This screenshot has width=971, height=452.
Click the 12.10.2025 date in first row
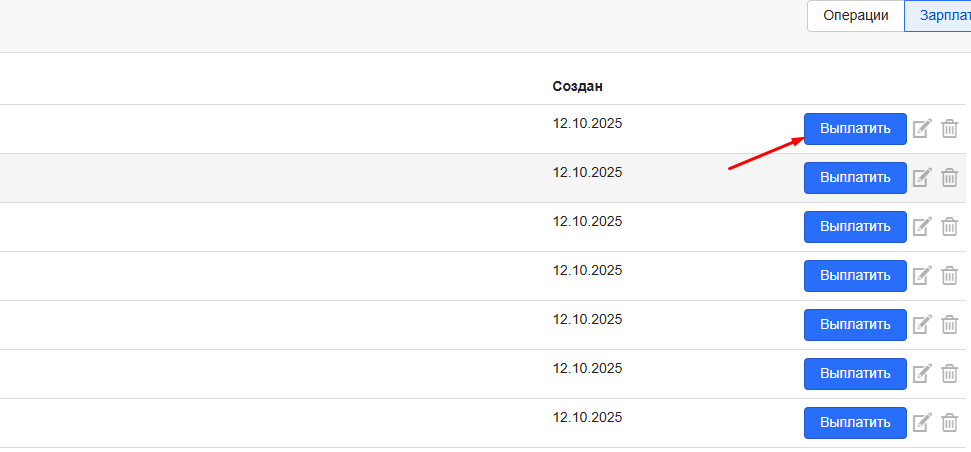pyautogui.click(x=587, y=123)
